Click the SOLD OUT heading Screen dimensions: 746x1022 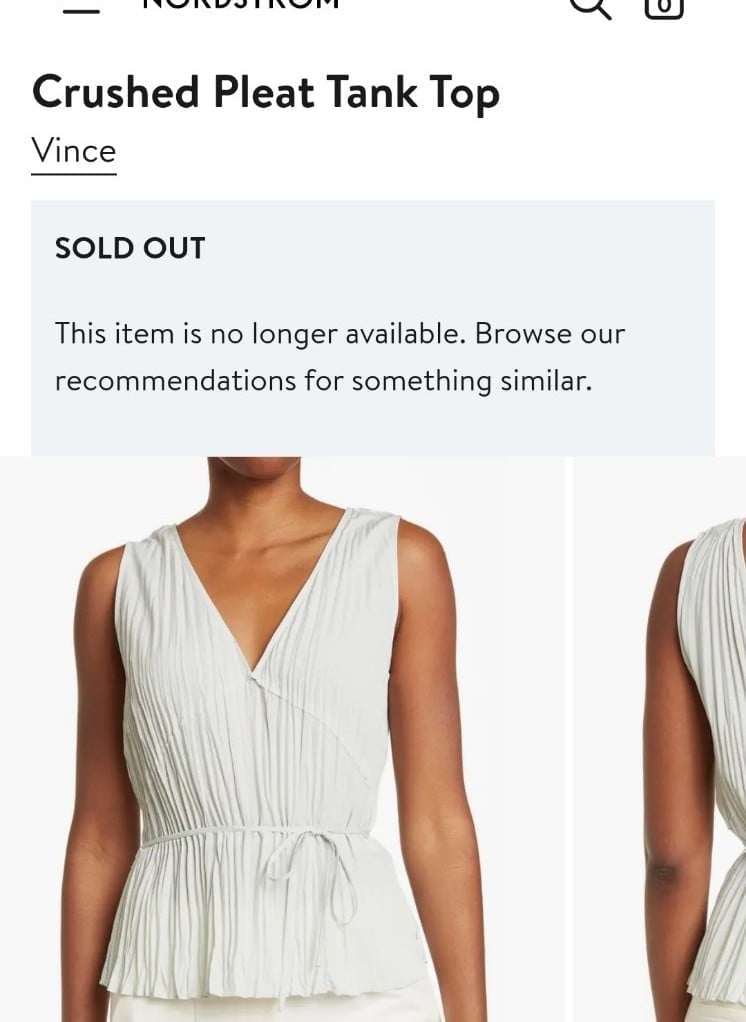tap(130, 248)
